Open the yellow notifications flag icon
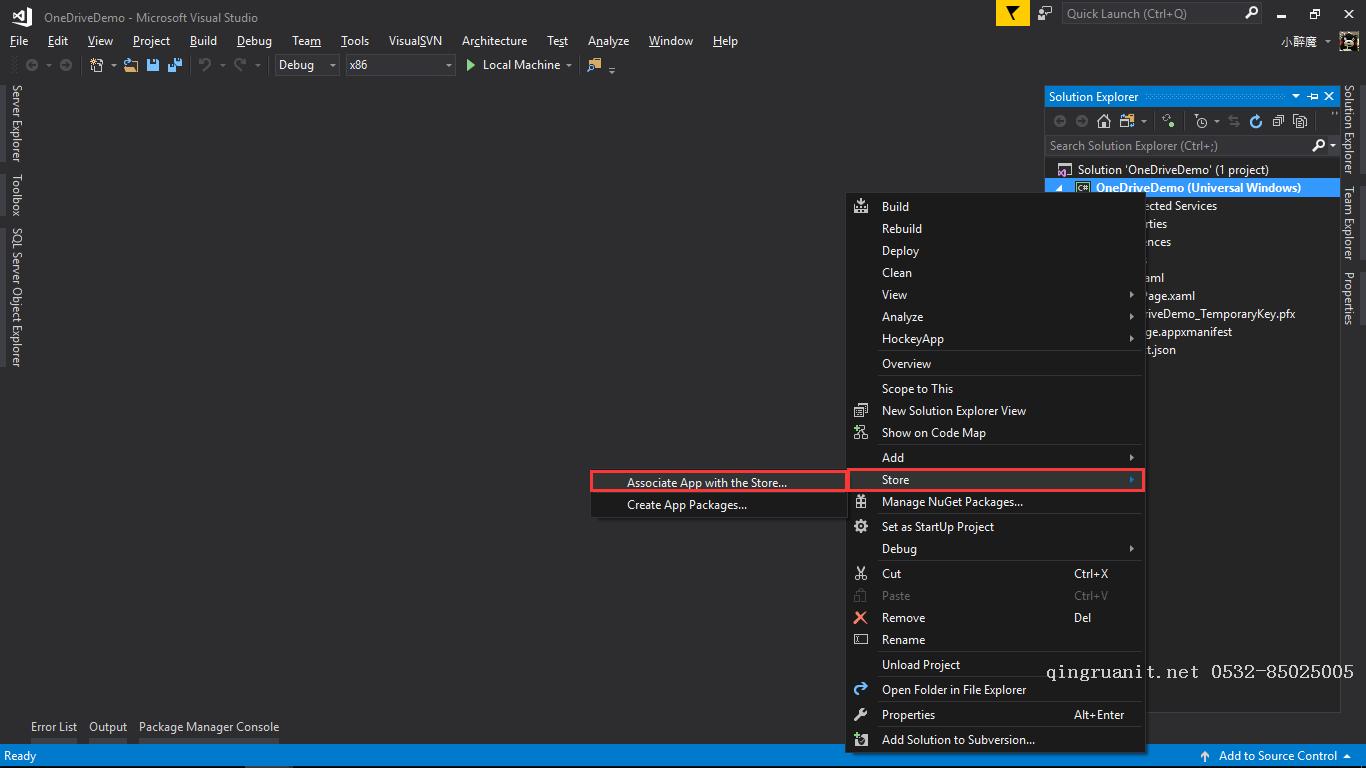1366x768 pixels. 1013,13
